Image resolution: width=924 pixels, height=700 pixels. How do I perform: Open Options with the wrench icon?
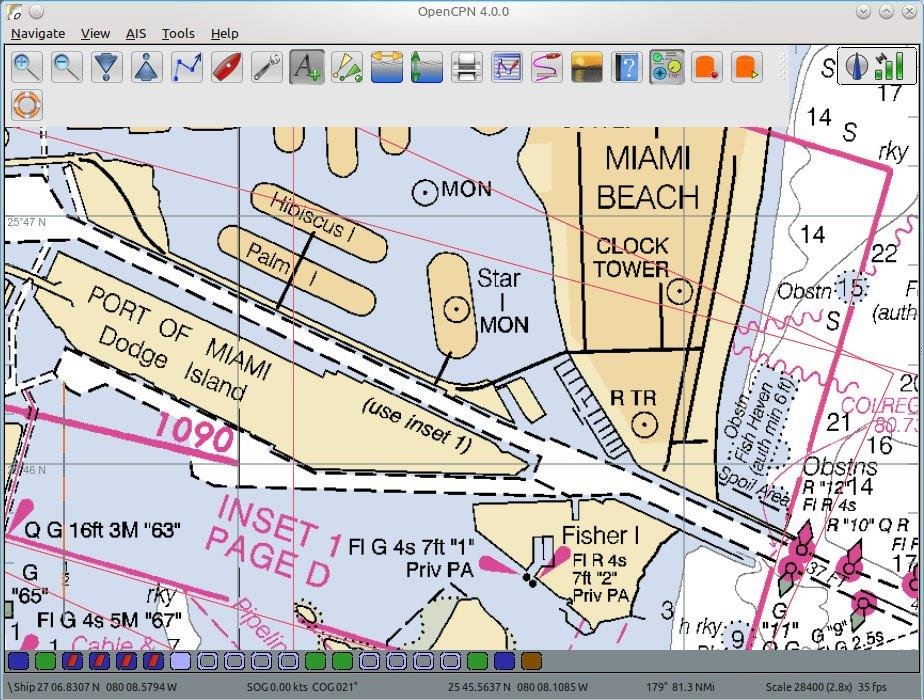pos(267,67)
